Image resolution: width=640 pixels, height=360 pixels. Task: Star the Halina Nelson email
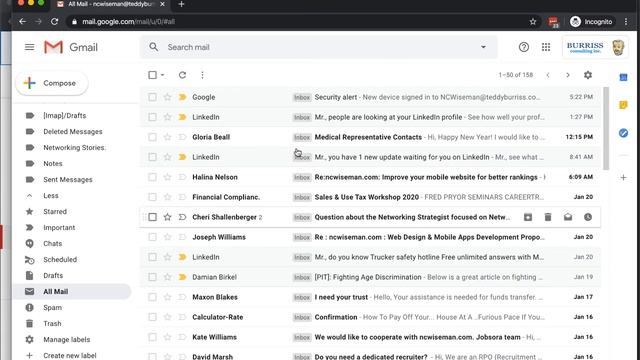167,177
